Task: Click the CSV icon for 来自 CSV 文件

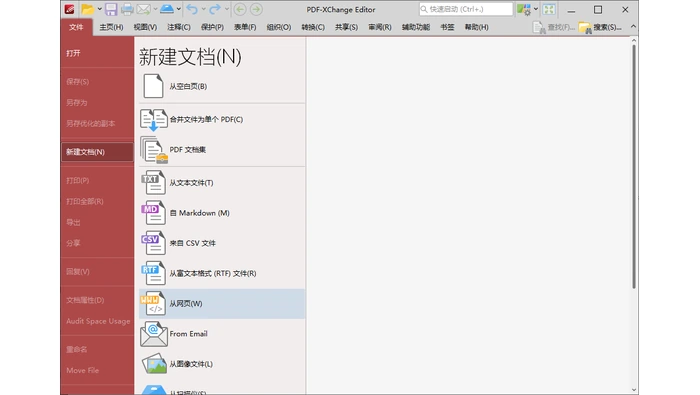Action: (x=154, y=243)
